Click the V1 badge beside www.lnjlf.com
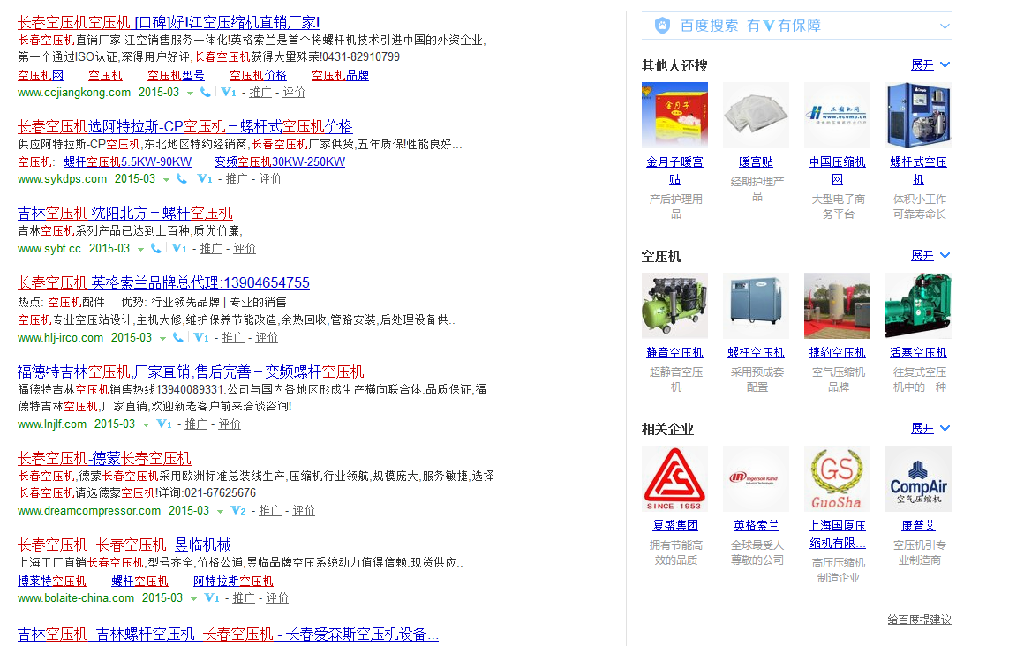This screenshot has width=1024, height=646. click(163, 424)
